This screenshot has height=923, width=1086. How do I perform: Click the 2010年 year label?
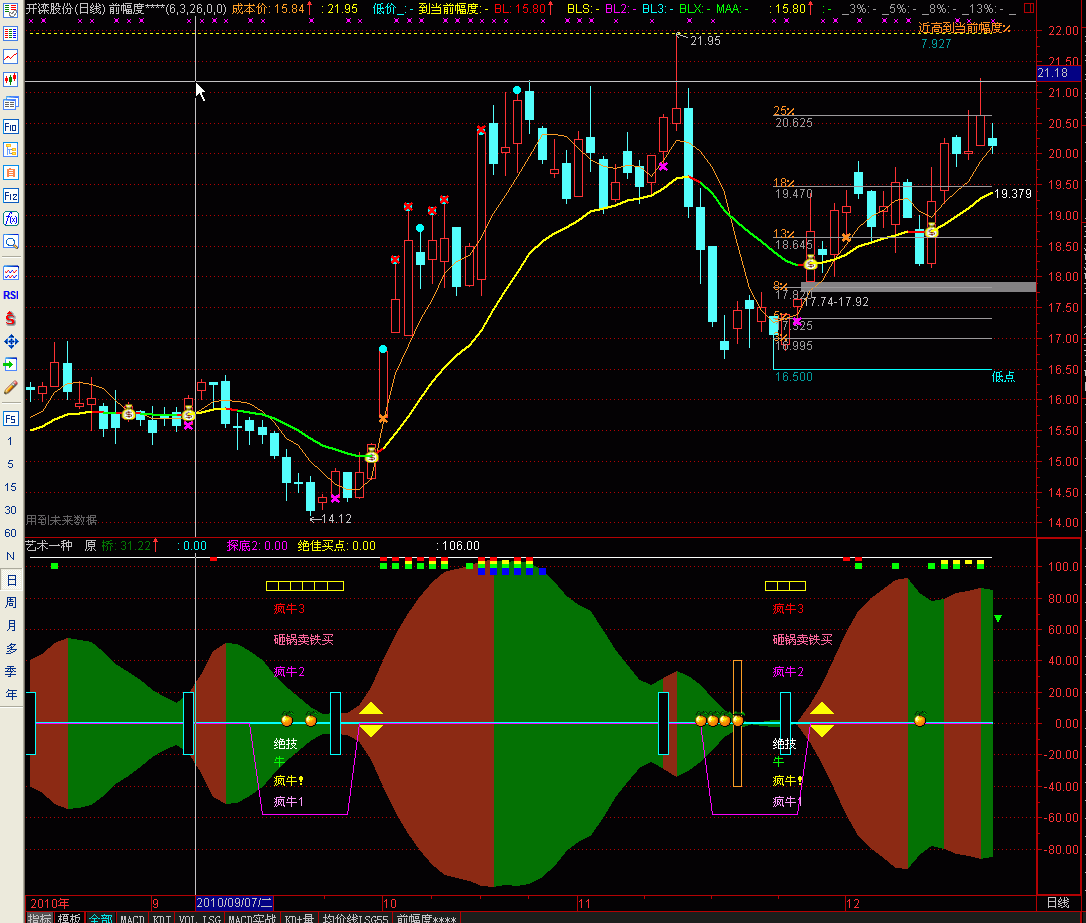(x=50, y=903)
